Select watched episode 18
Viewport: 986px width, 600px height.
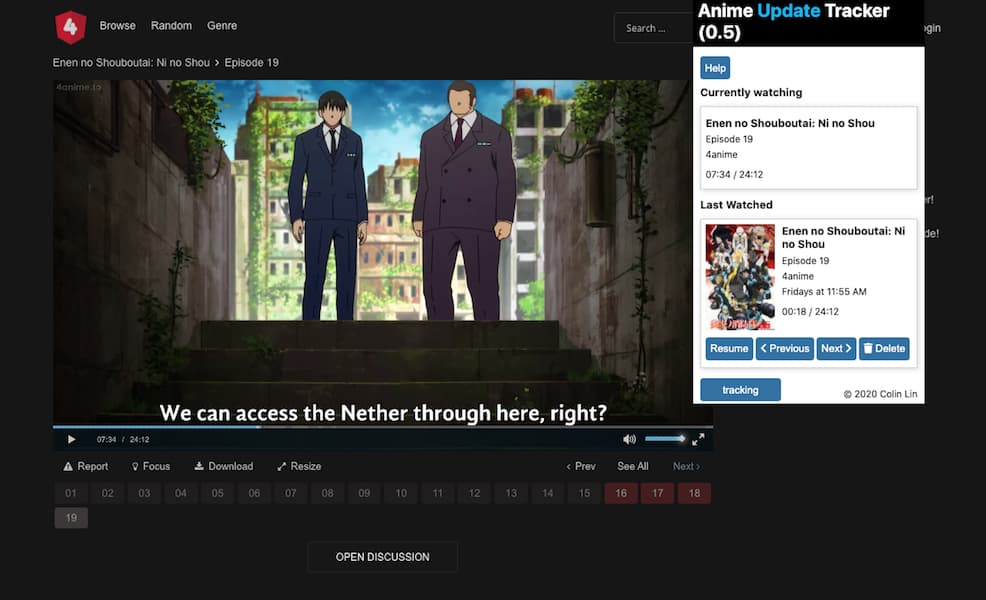point(694,493)
